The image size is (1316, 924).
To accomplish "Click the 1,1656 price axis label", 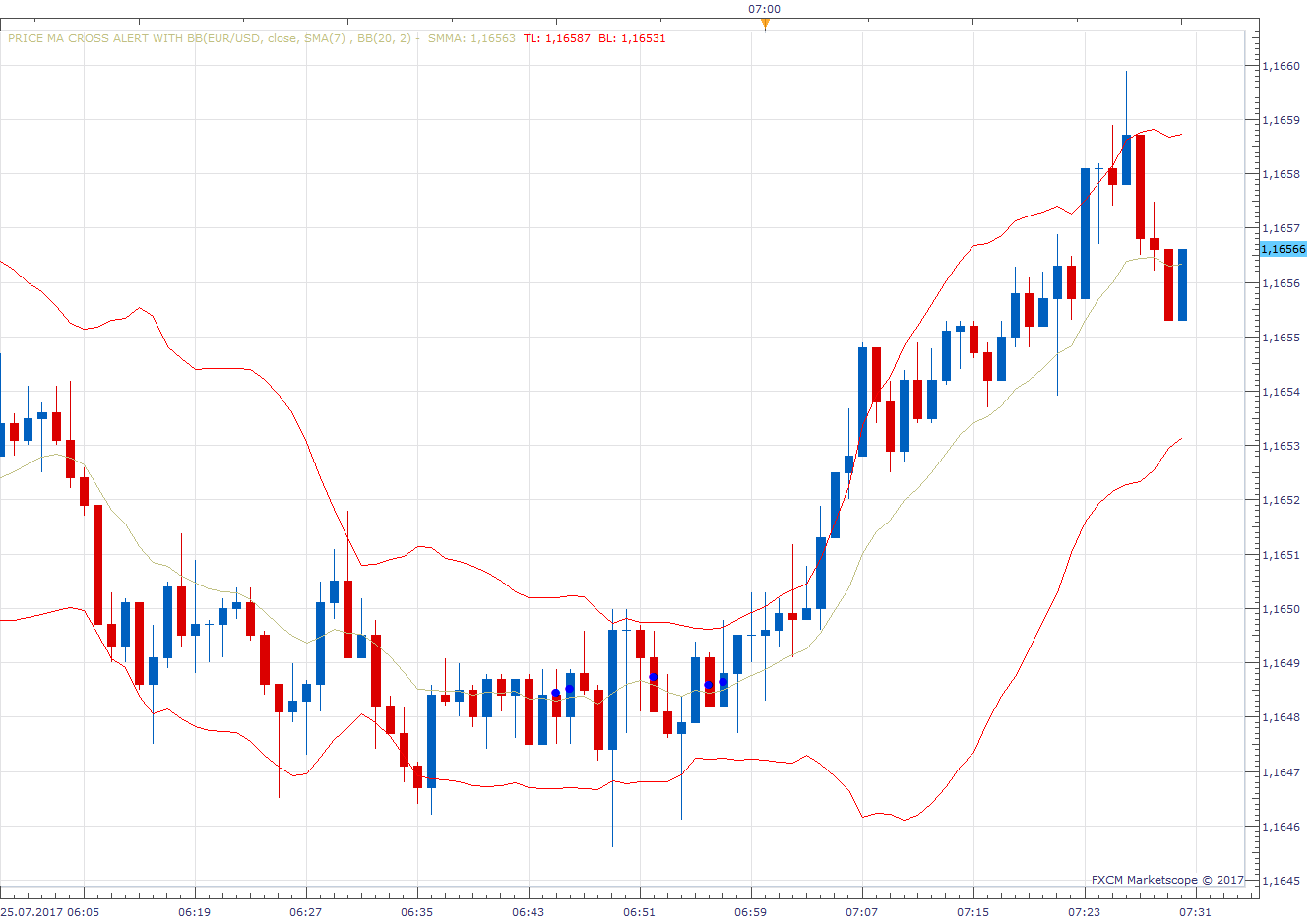I will (1281, 283).
